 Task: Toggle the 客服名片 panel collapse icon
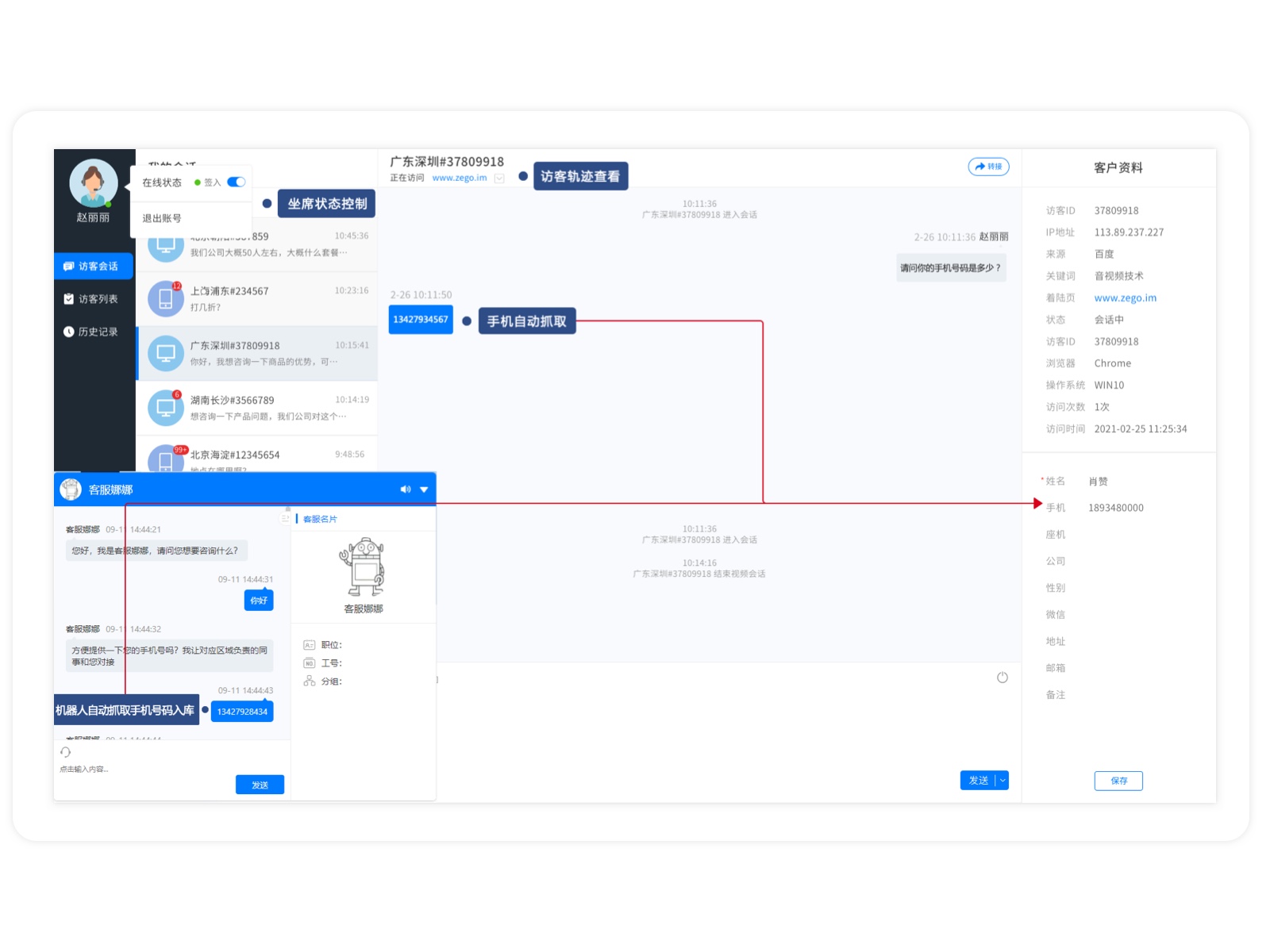coord(285,519)
